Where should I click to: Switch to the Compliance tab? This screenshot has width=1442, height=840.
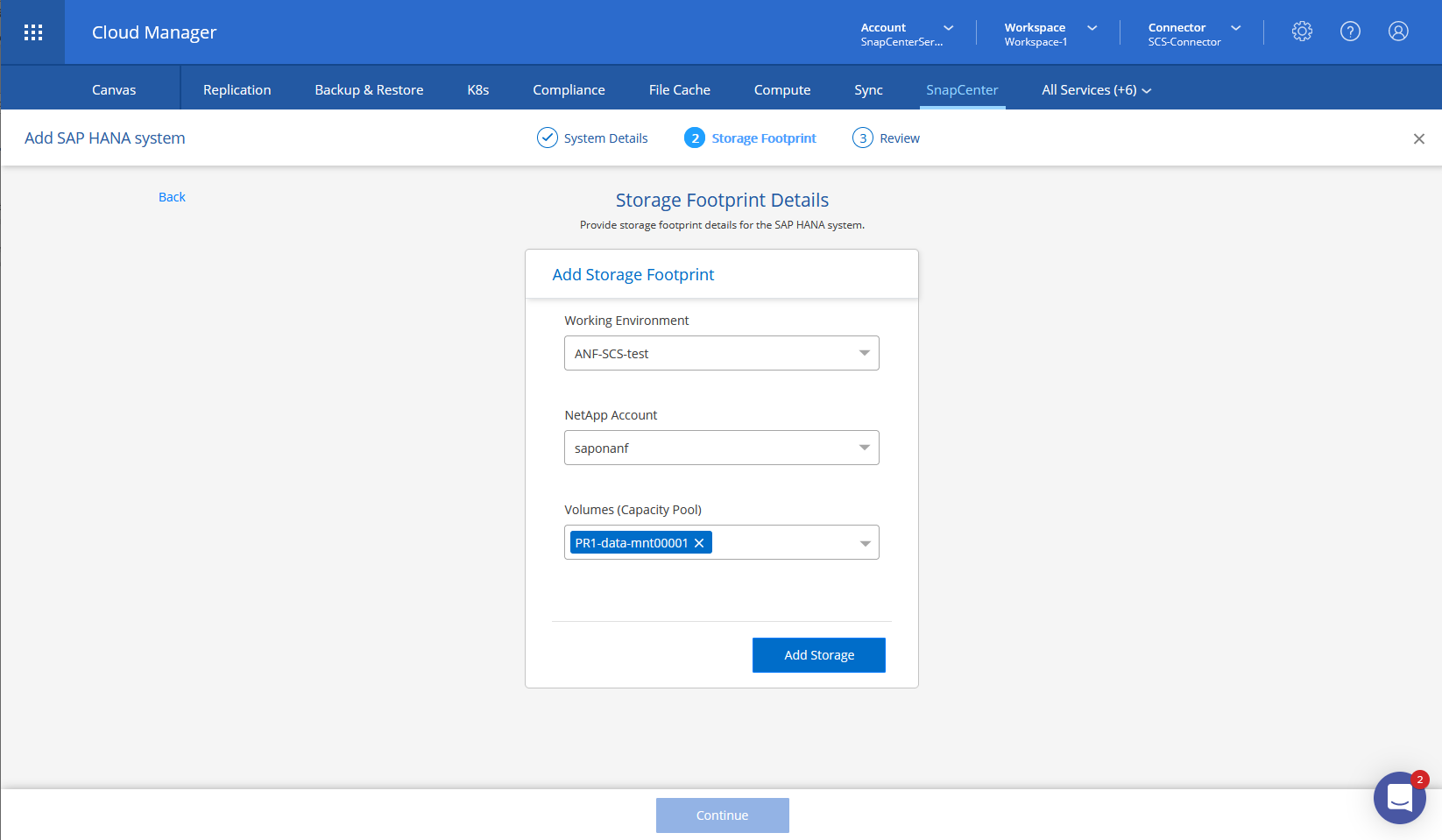569,90
